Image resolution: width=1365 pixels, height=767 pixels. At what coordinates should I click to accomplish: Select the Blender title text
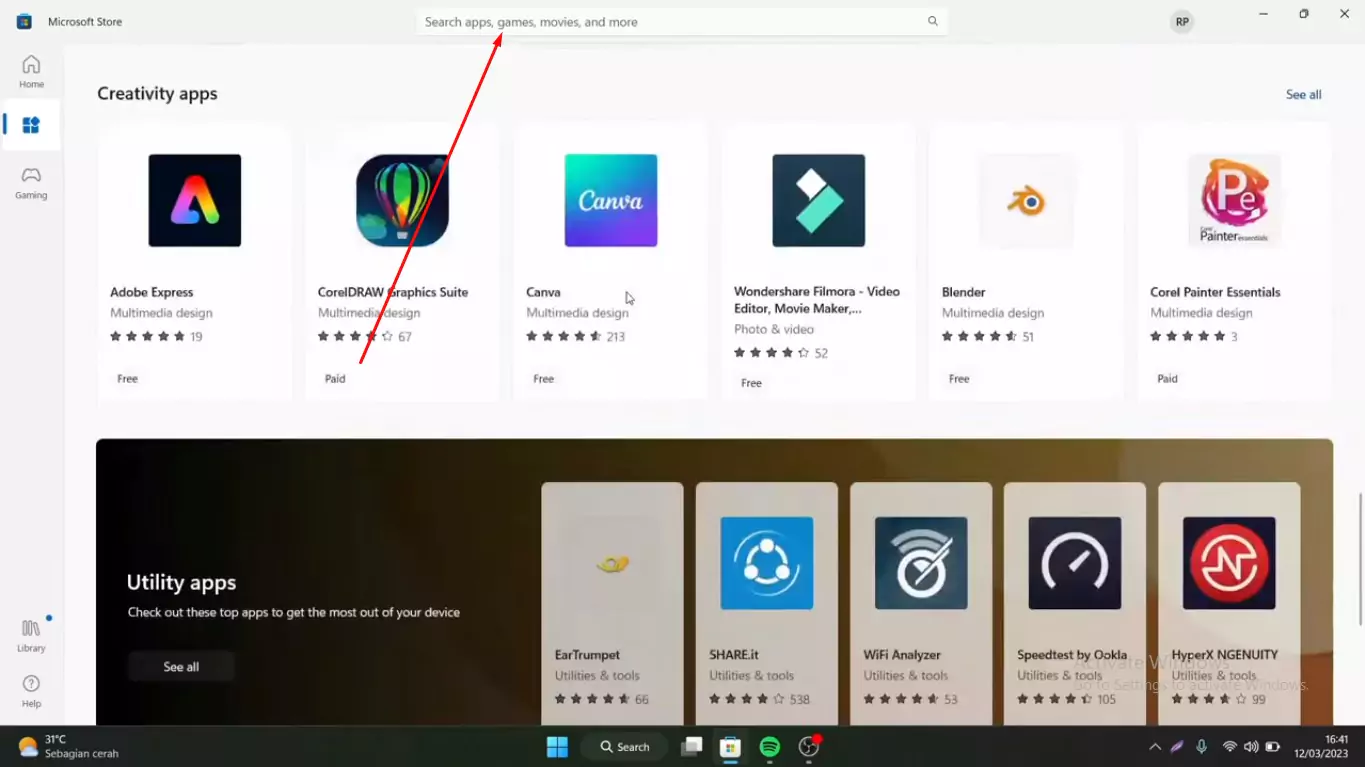pyautogui.click(x=963, y=292)
